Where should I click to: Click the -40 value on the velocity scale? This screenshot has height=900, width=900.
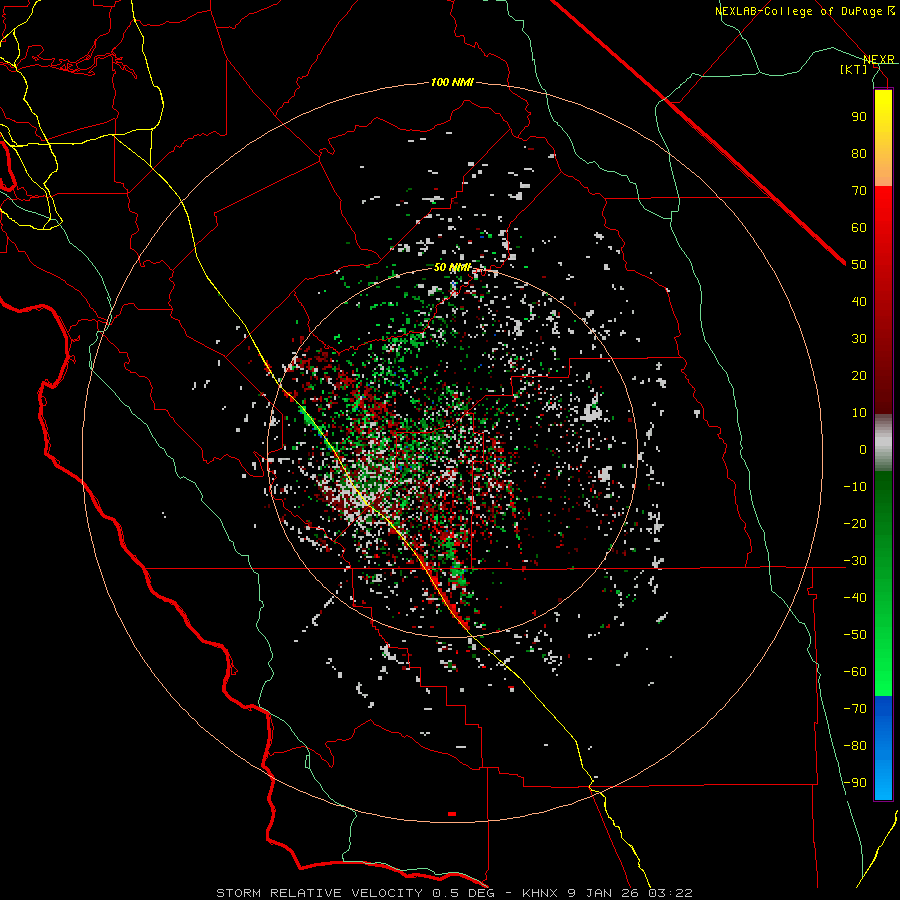pos(855,598)
